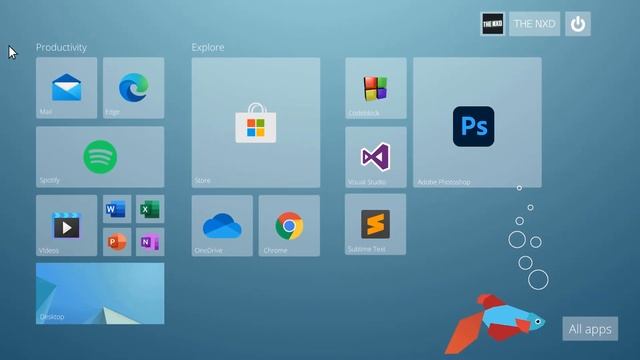Viewport: 640px width, 360px height.
Task: Open the Videos tile
Action: tap(67, 225)
